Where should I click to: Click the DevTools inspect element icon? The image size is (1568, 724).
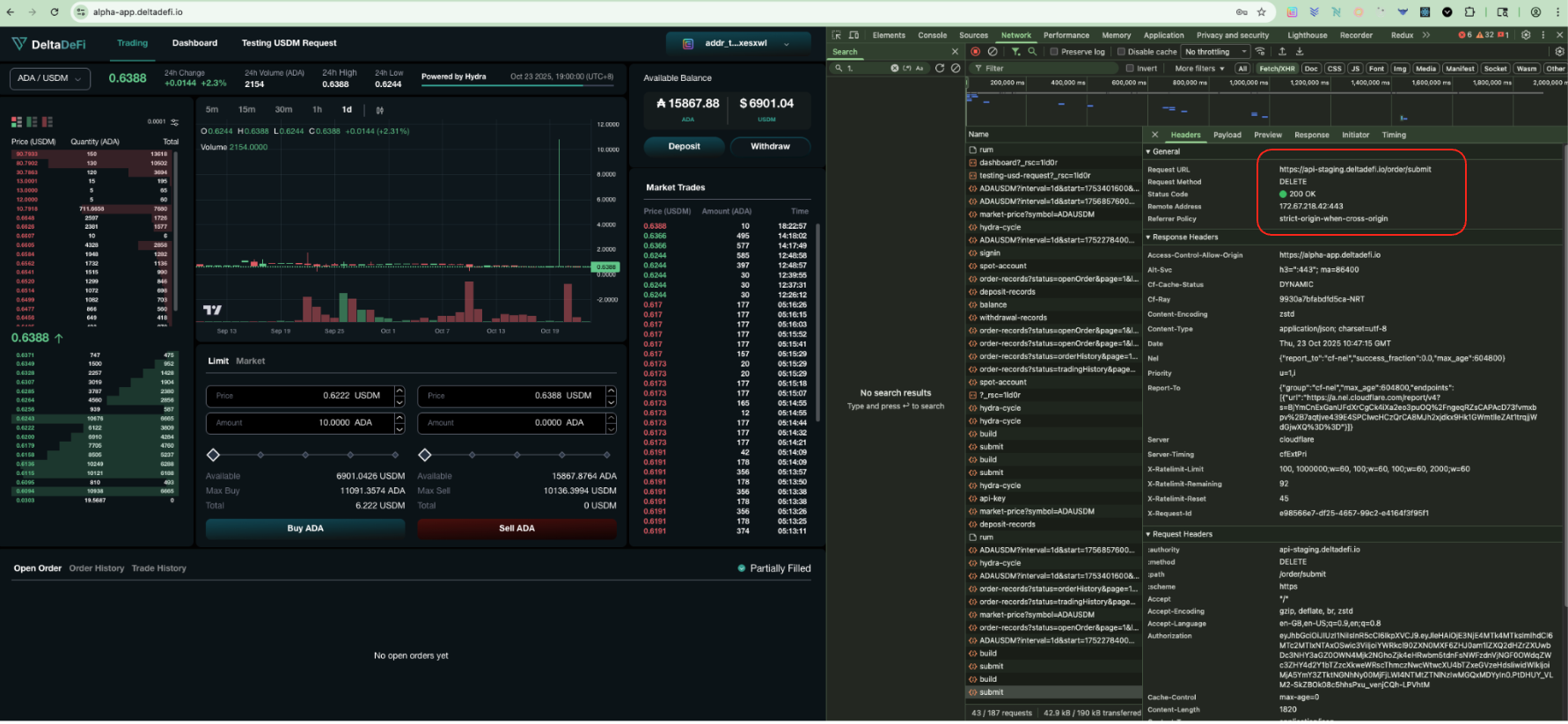pyautogui.click(x=837, y=35)
